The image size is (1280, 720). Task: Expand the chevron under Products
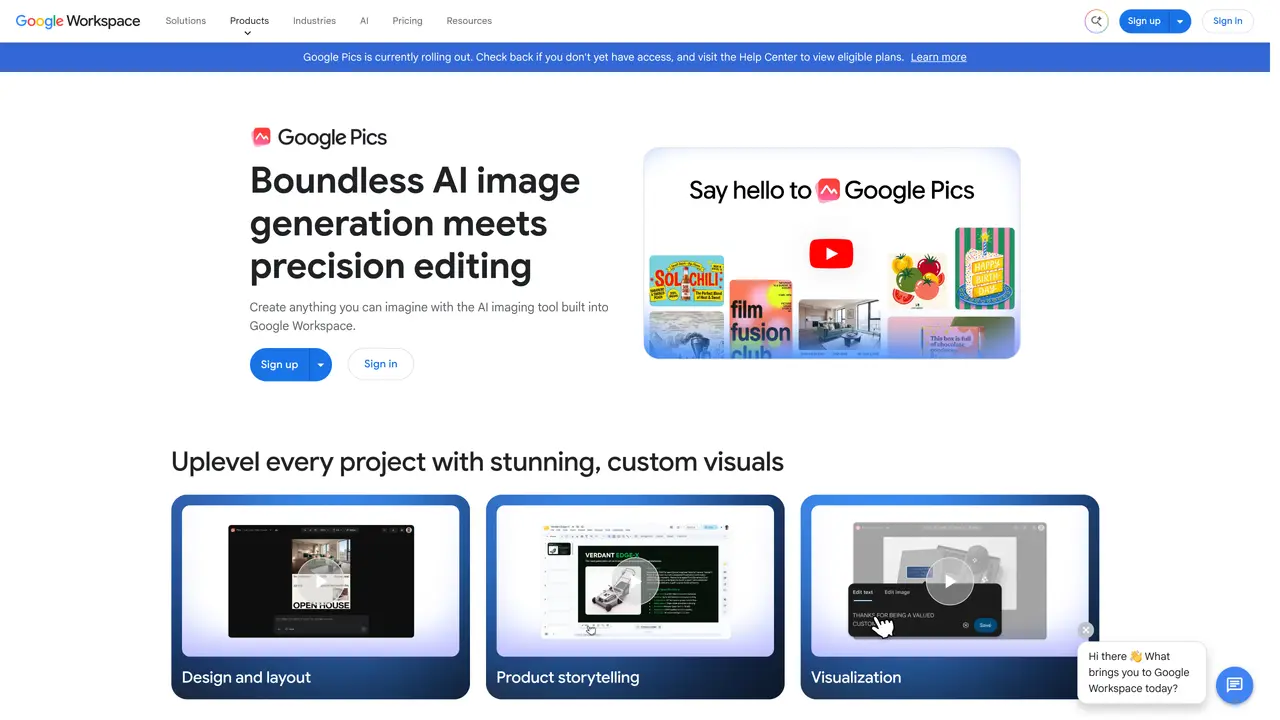248,34
